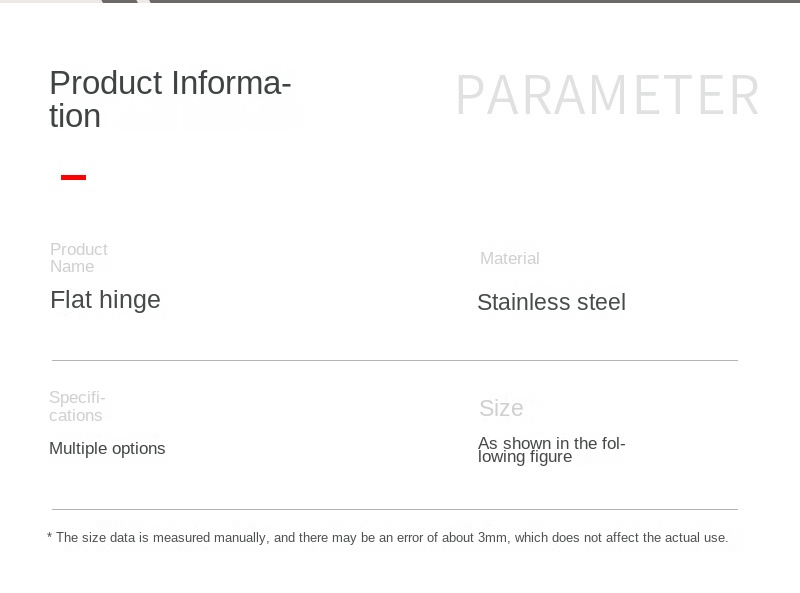
Task: Click the "Flat hinge" product name value
Action: point(105,300)
